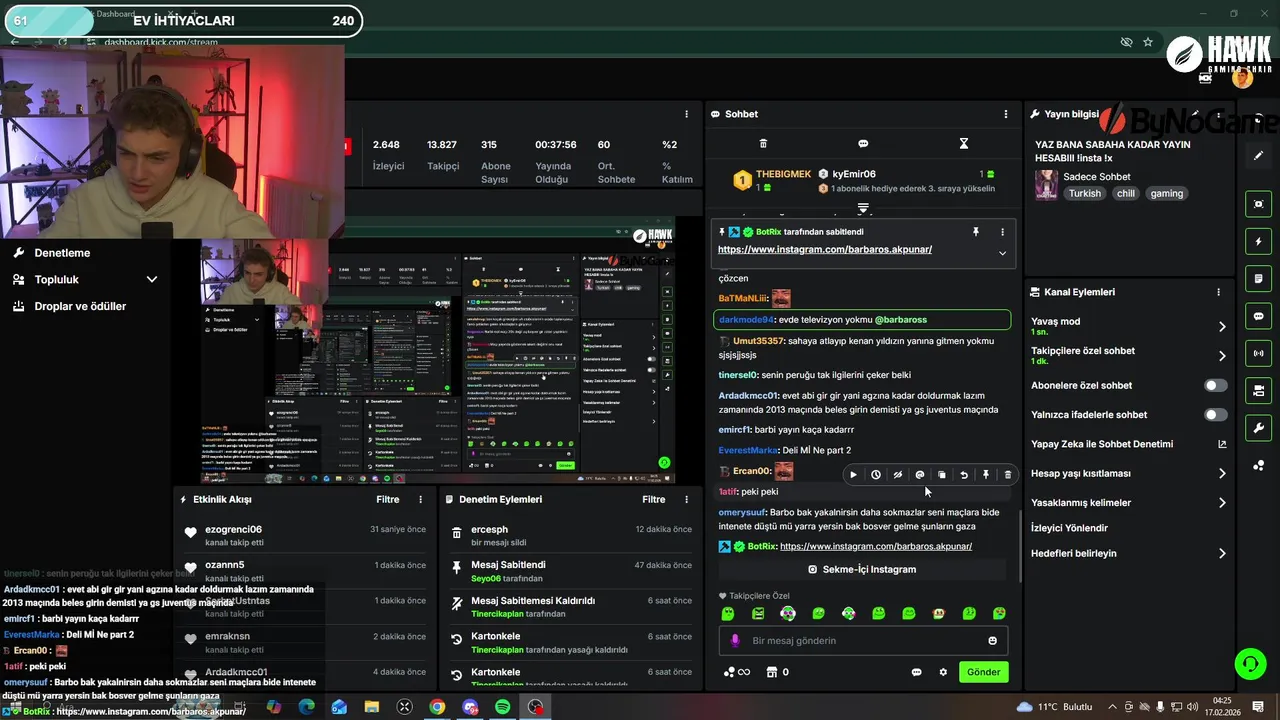Collapse the leaderboard handle above pinned message

863,209
